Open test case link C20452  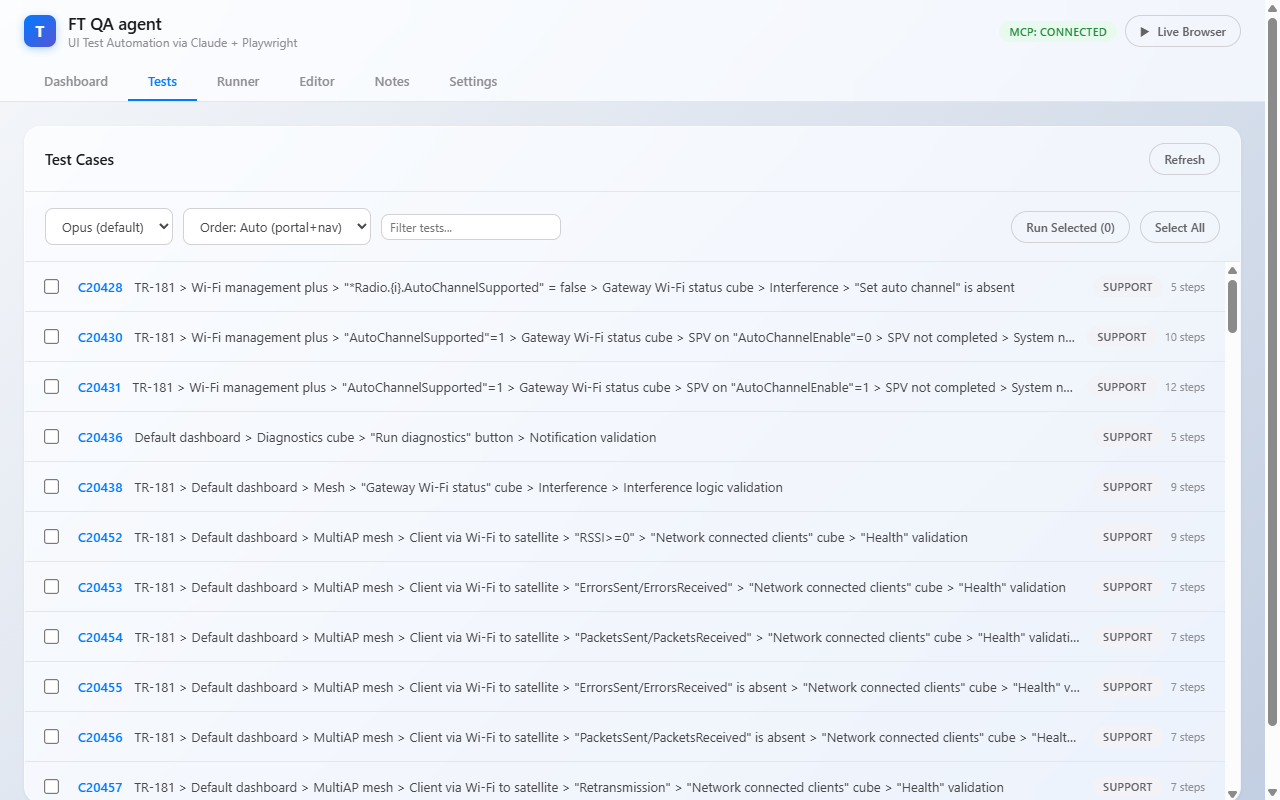100,537
